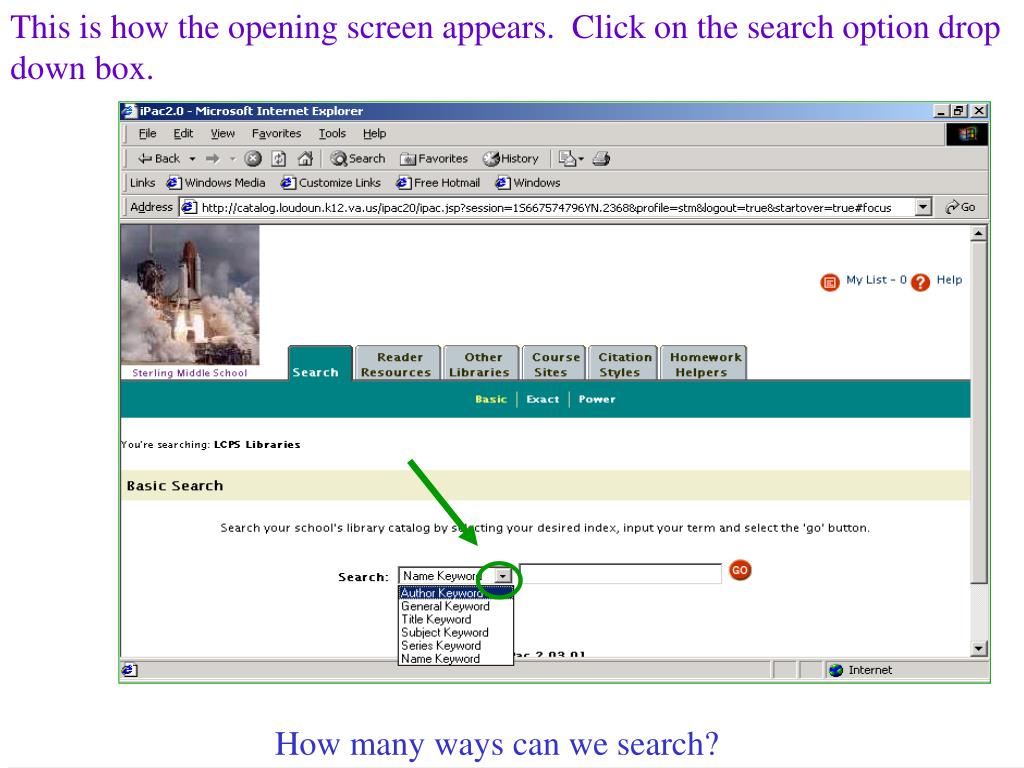The image size is (1024, 768).
Task: Click the Refresh page icon
Action: pos(279,159)
